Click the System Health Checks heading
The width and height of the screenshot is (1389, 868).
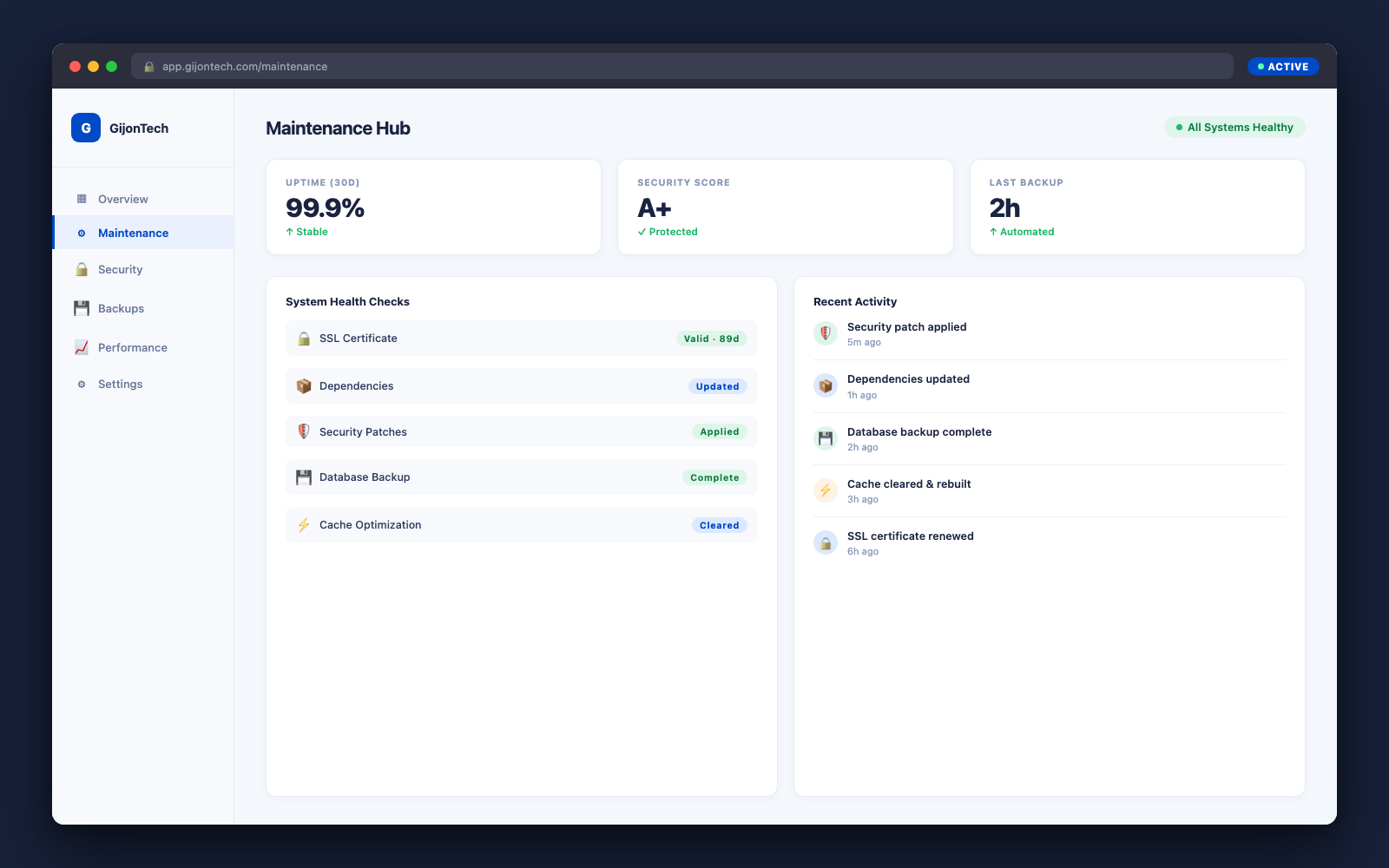pyautogui.click(x=347, y=302)
